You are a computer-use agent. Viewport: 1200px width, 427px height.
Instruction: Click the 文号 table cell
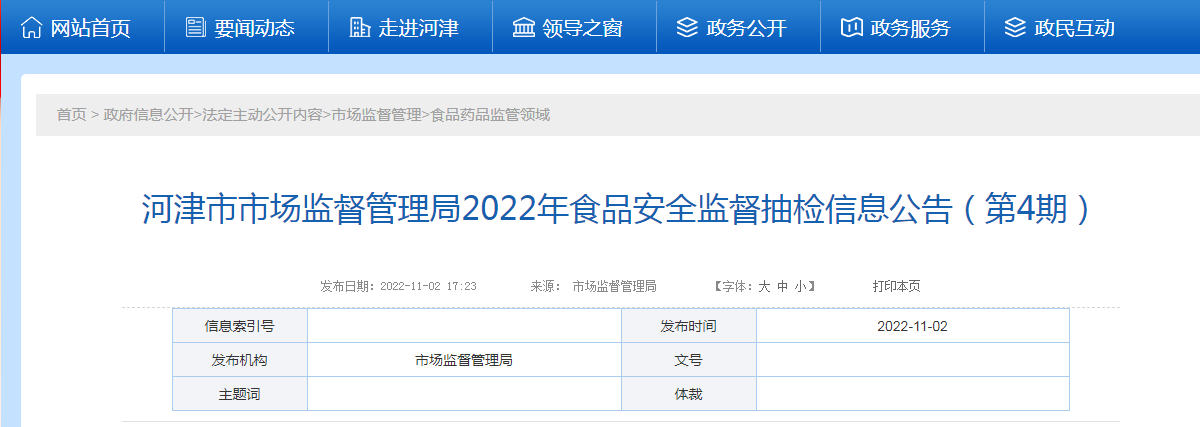tap(689, 360)
